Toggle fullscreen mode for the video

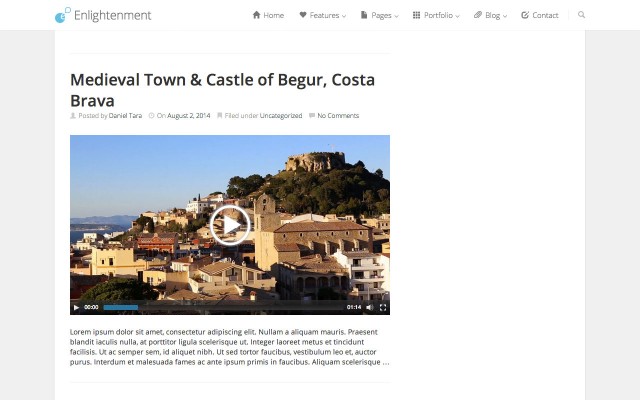coord(383,307)
